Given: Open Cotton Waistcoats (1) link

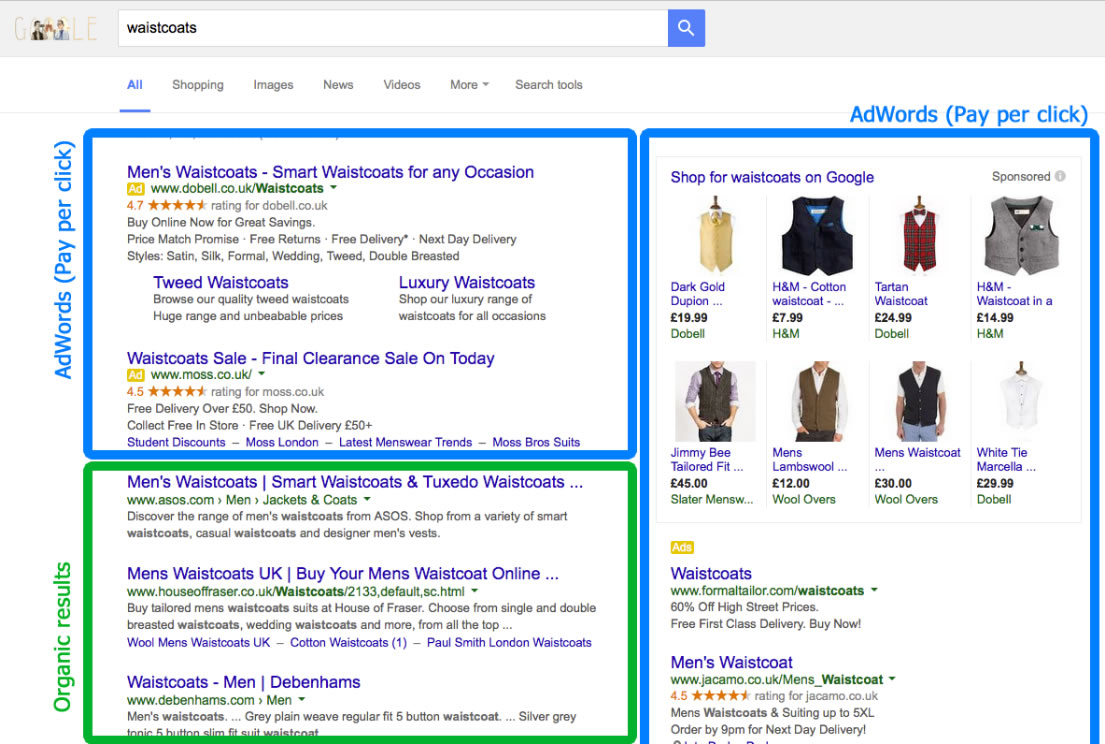Looking at the screenshot, I should point(348,643).
